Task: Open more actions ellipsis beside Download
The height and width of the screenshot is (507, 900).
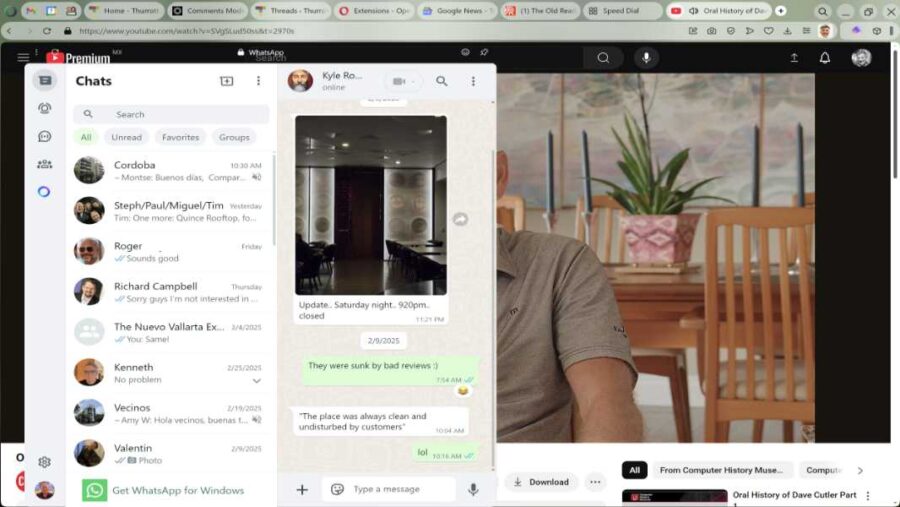Action: (595, 482)
